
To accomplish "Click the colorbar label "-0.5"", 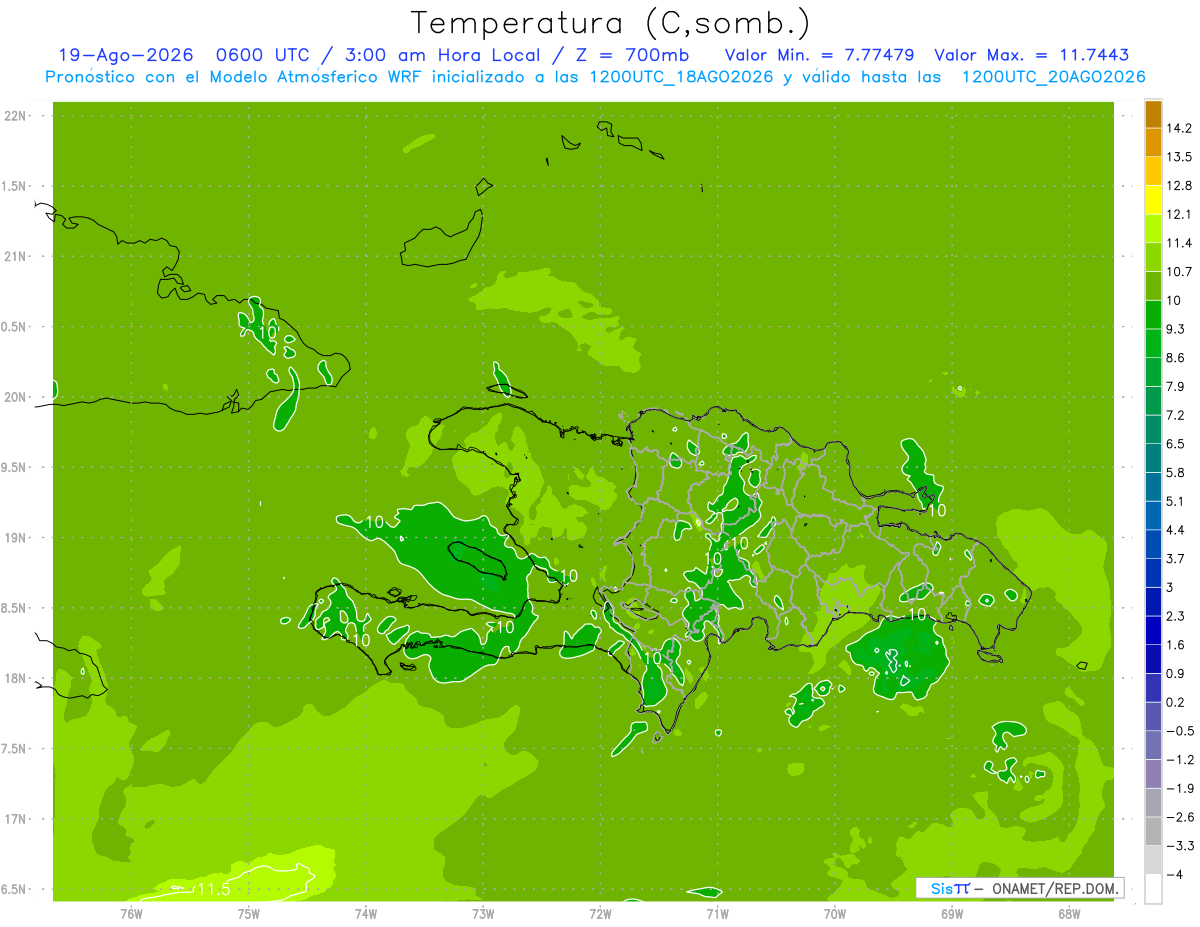I will pyautogui.click(x=1180, y=731).
